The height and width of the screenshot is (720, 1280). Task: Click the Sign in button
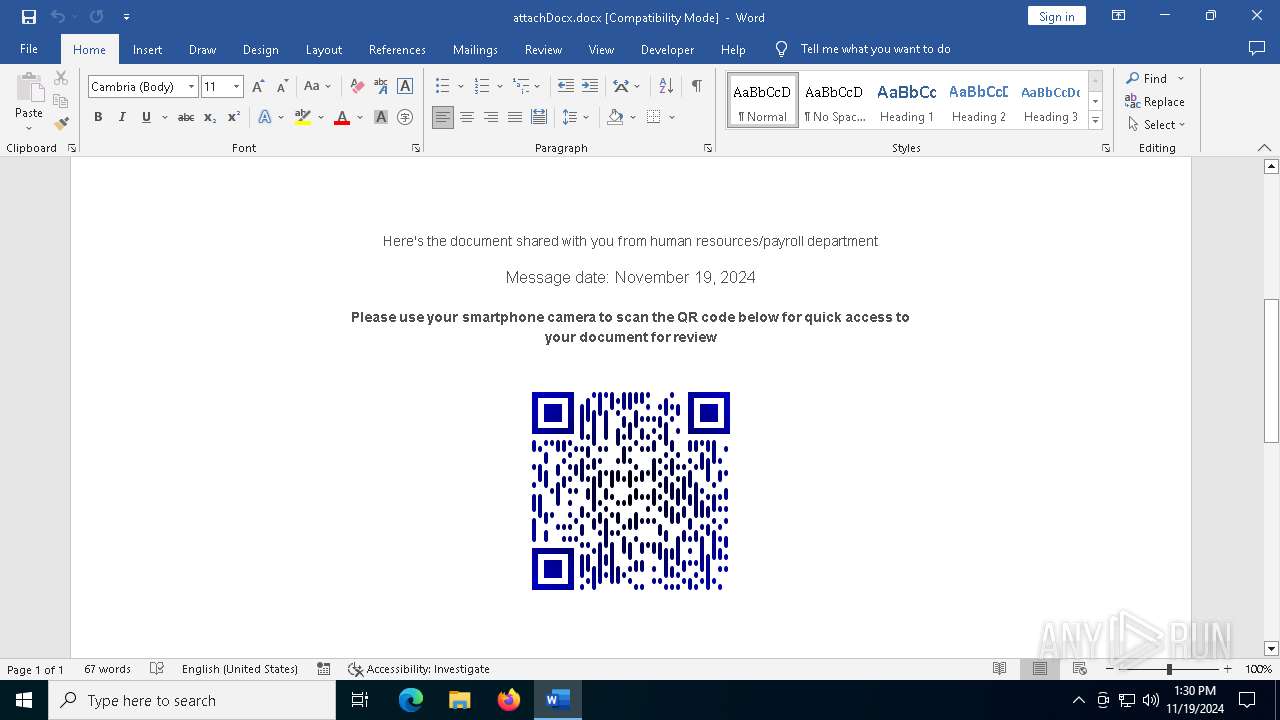(1056, 16)
